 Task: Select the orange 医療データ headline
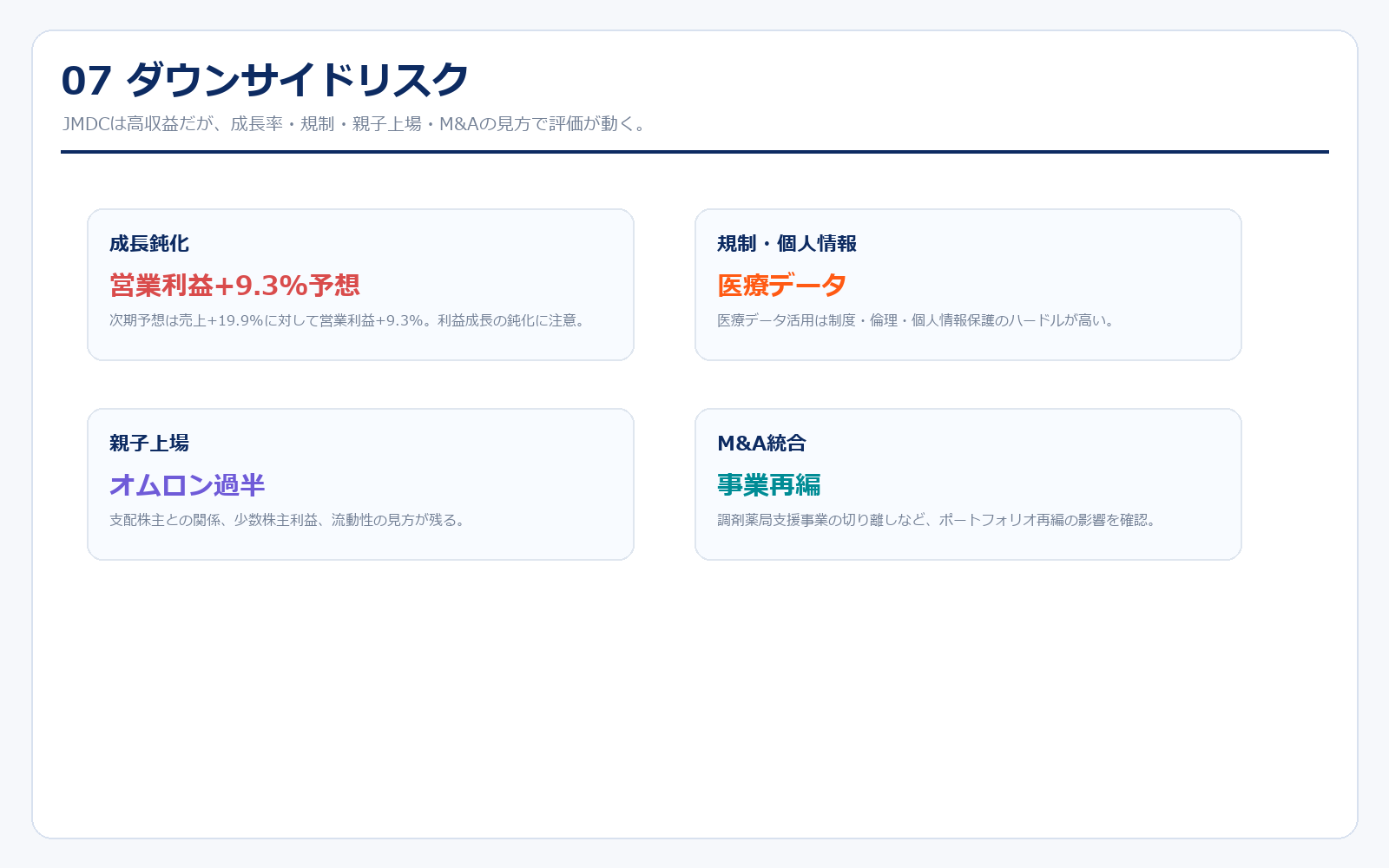781,286
